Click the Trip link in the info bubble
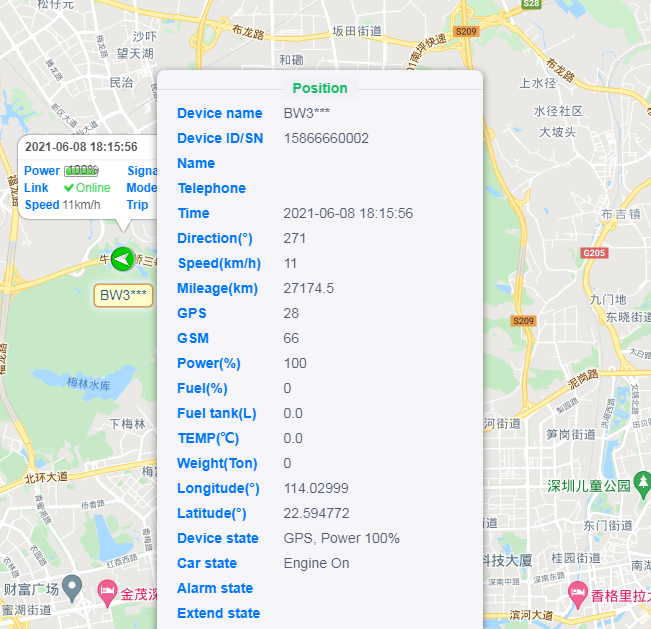Viewport: 651px width, 629px height. 137,205
